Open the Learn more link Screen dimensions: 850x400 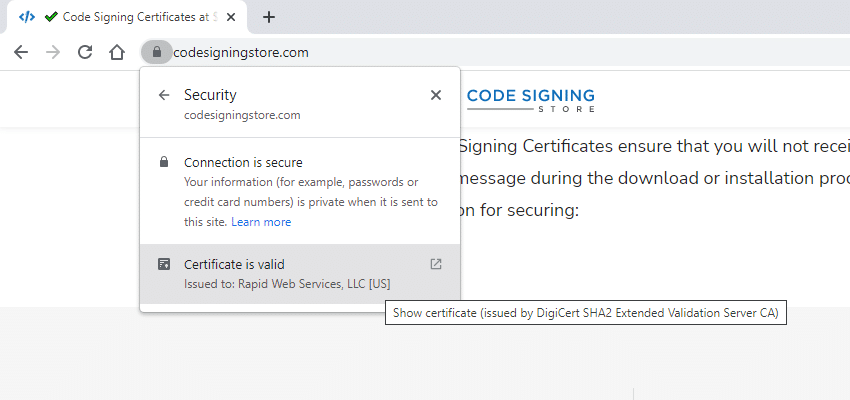[261, 222]
